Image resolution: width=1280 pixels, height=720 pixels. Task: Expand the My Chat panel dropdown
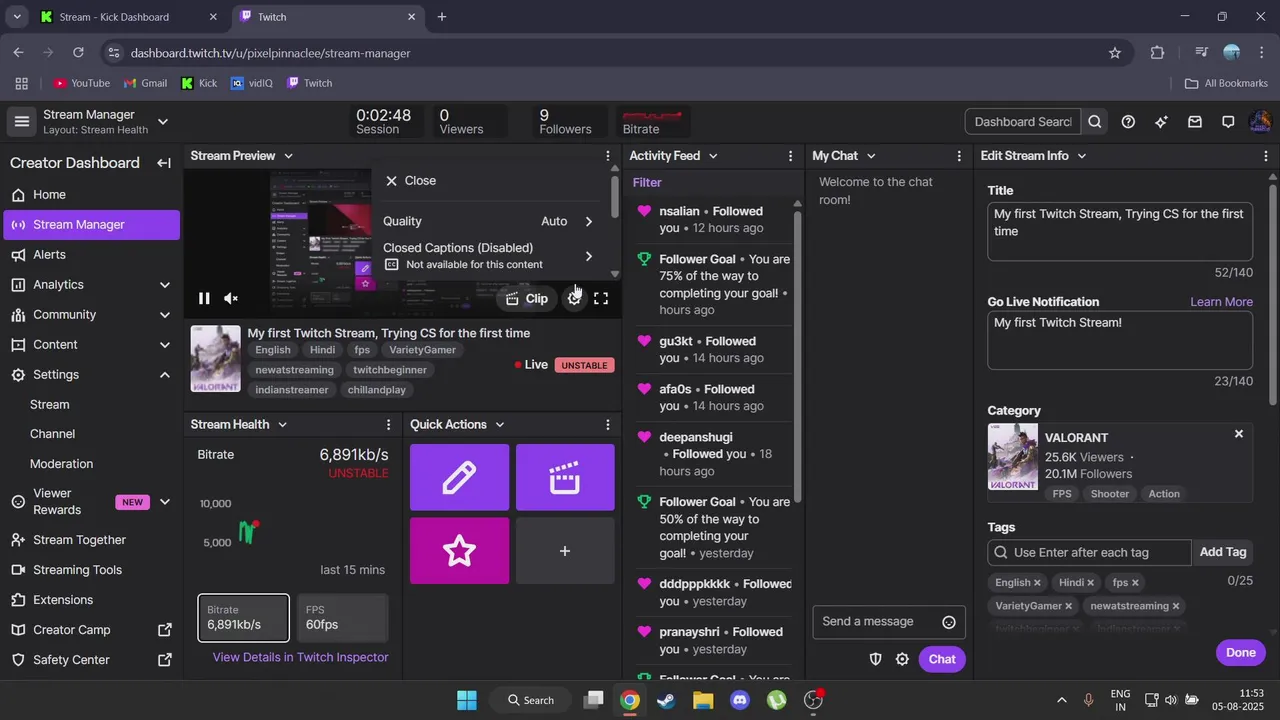pyautogui.click(x=870, y=156)
